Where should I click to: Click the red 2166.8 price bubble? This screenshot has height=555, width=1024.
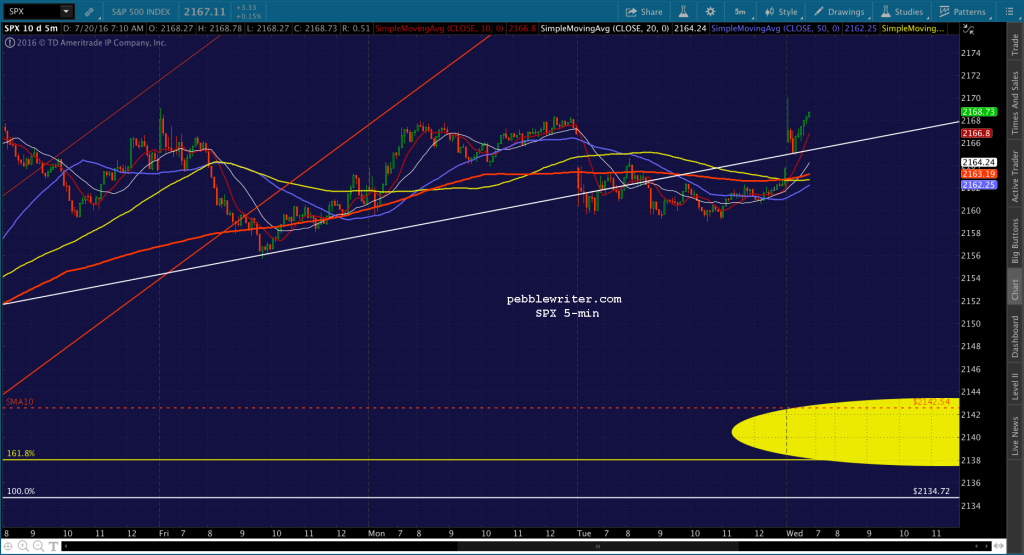[x=976, y=133]
